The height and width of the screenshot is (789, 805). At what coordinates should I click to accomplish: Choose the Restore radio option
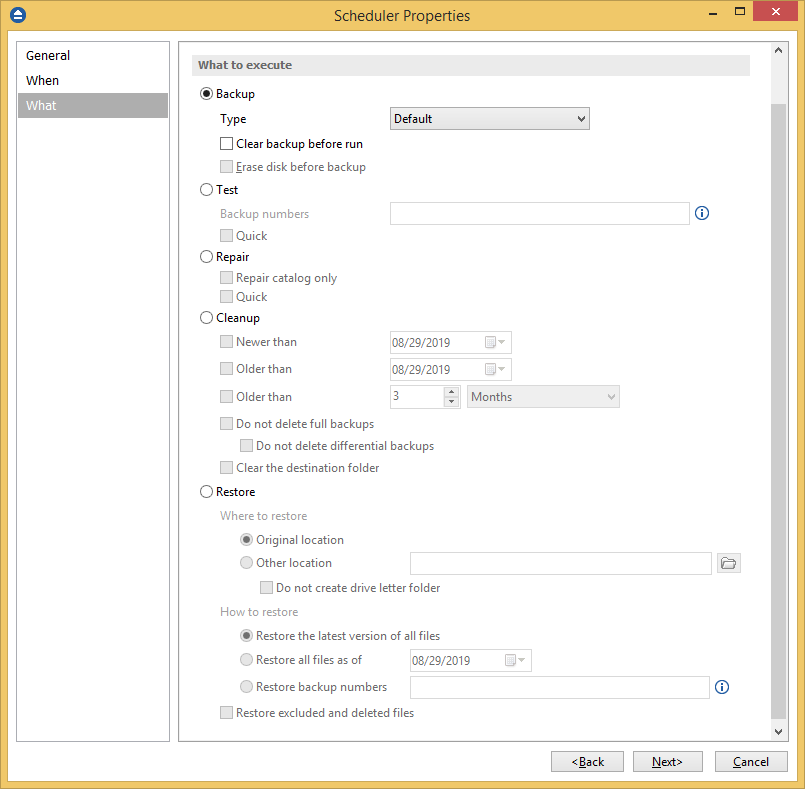pos(207,492)
